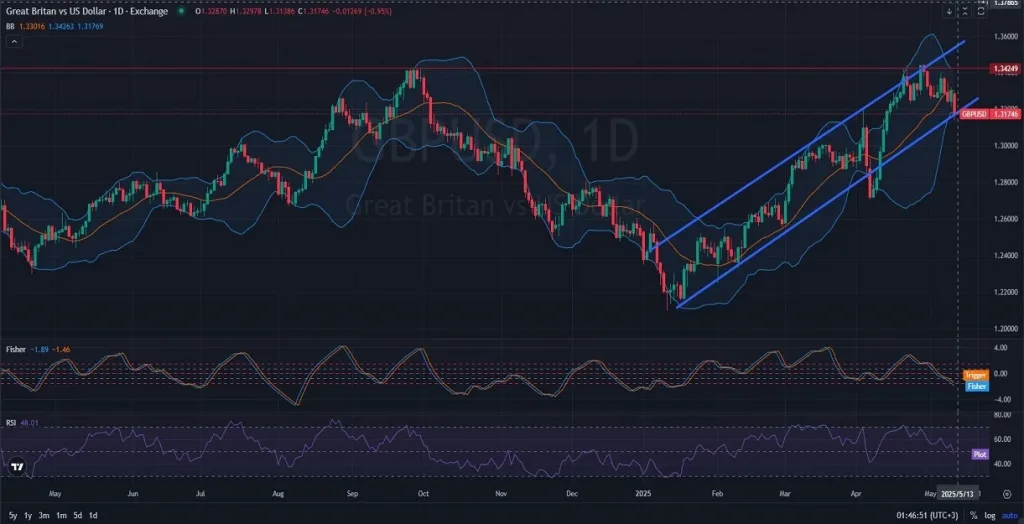Toggle percent scale mode
Image resolution: width=1024 pixels, height=524 pixels.
[974, 516]
